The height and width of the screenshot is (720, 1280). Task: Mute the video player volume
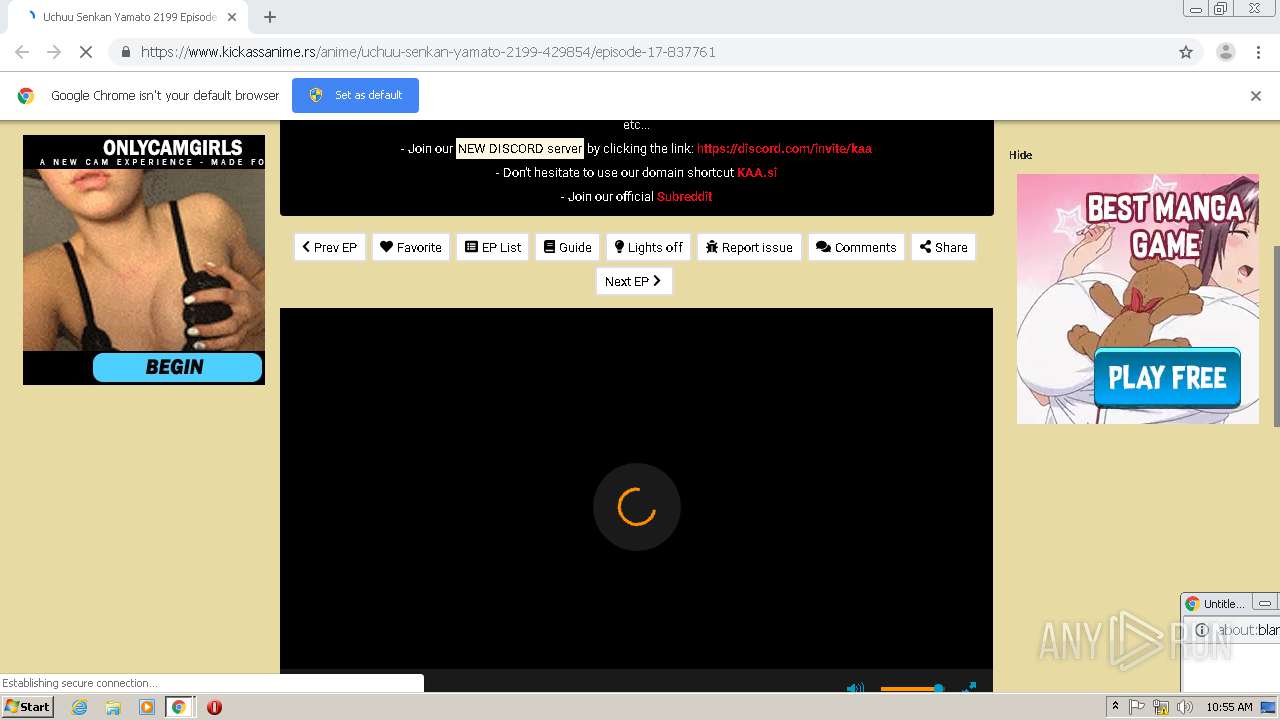coord(855,688)
